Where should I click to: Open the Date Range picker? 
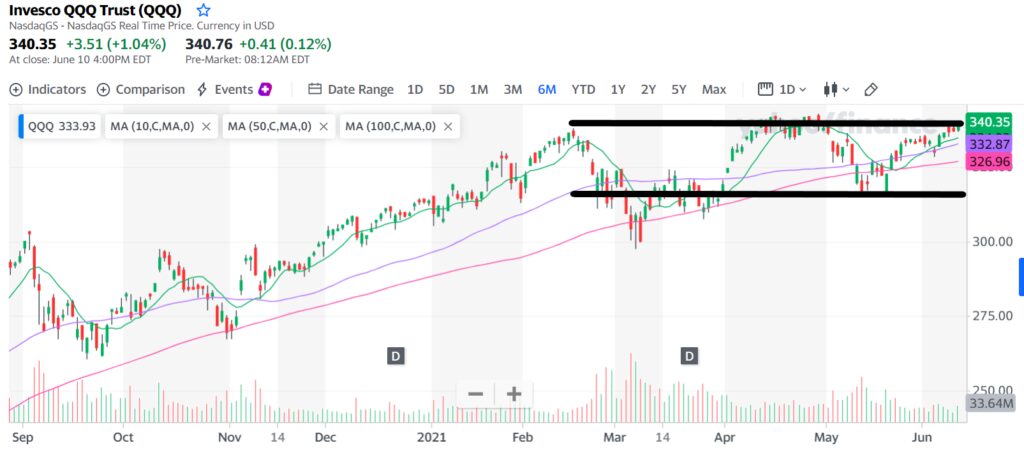(351, 90)
